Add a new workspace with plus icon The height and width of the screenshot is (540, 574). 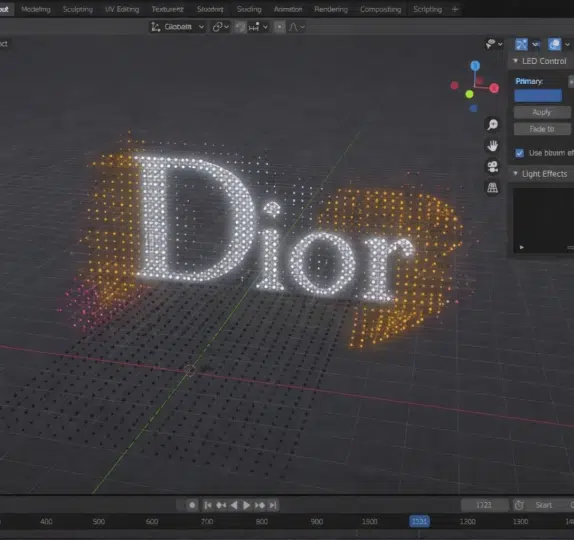(x=455, y=9)
